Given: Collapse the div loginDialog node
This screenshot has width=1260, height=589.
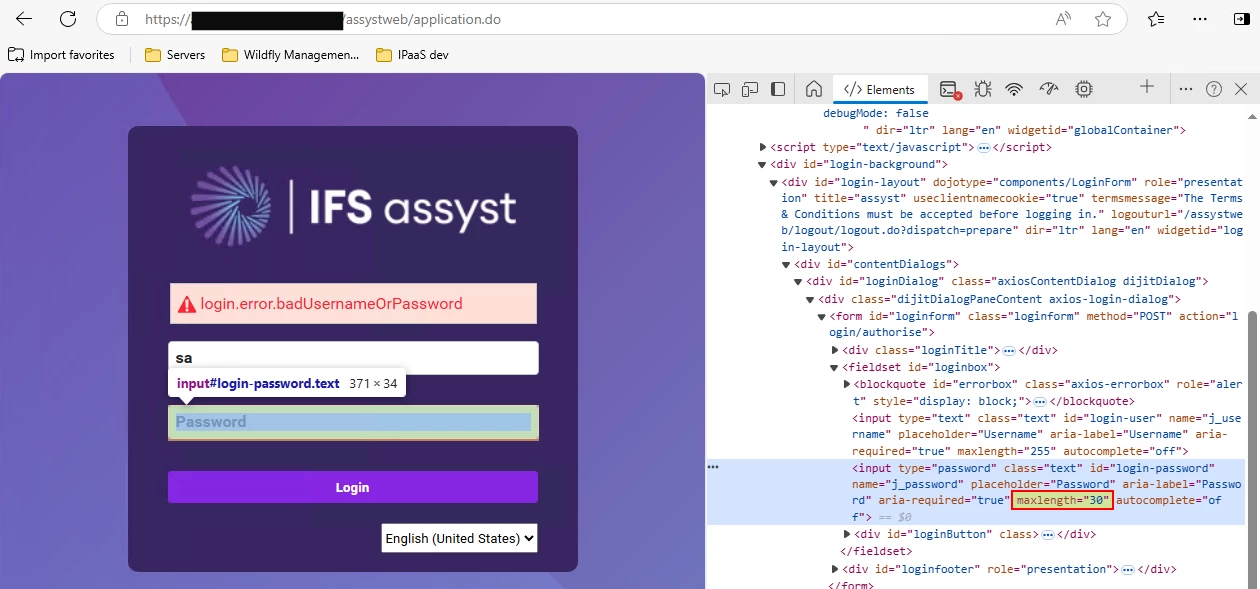Looking at the screenshot, I should 799,281.
